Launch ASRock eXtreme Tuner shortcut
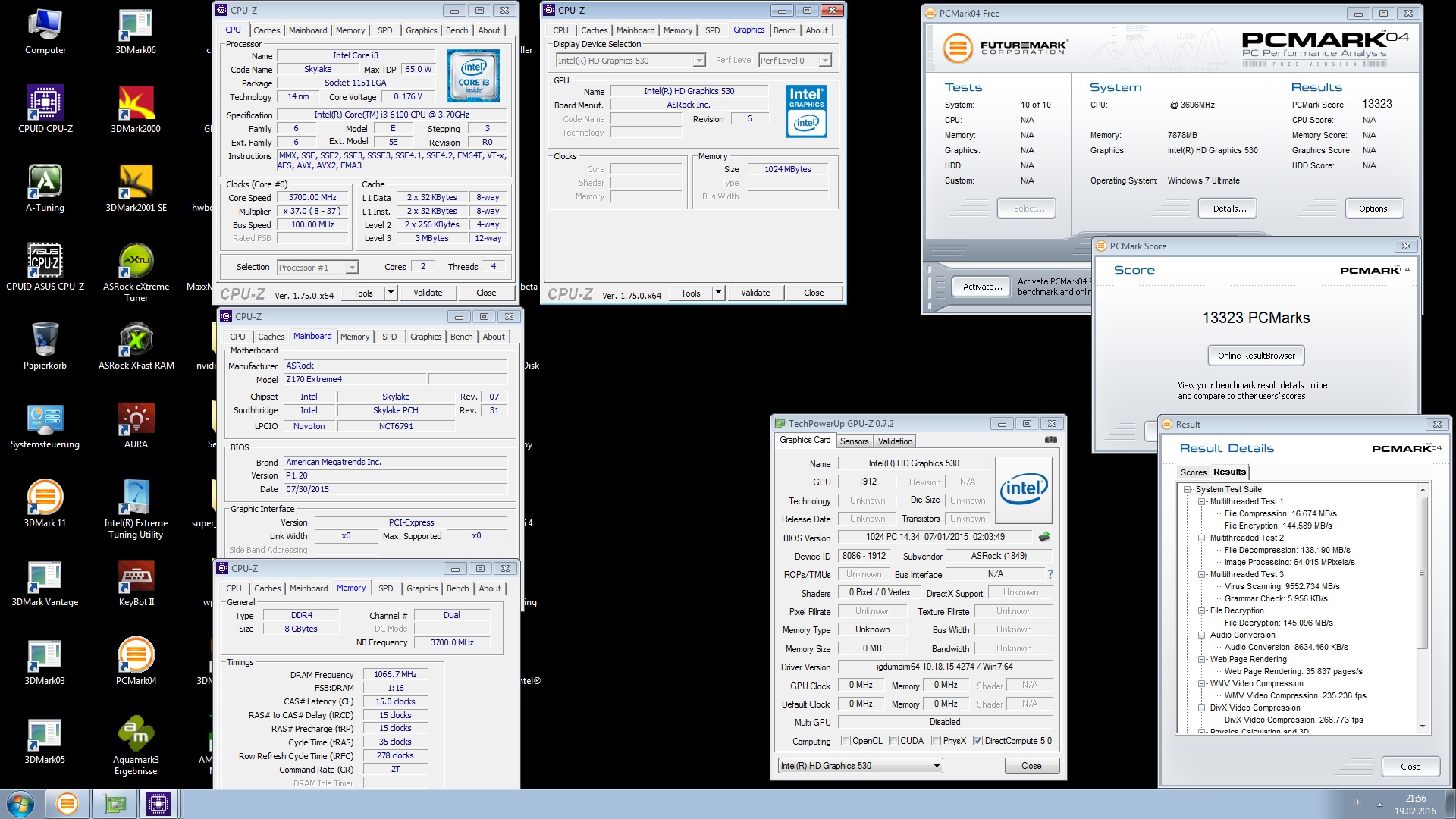The height and width of the screenshot is (819, 1456). (136, 273)
